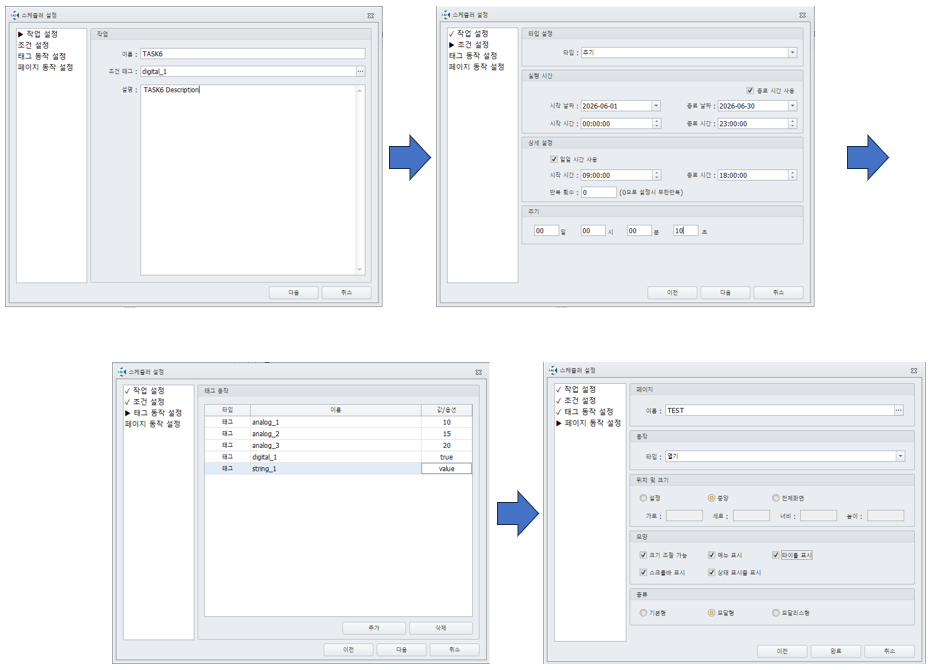932x670 pixels.
Task: Toggle the 종료 시간 사용 checkbox
Action: pos(750,90)
